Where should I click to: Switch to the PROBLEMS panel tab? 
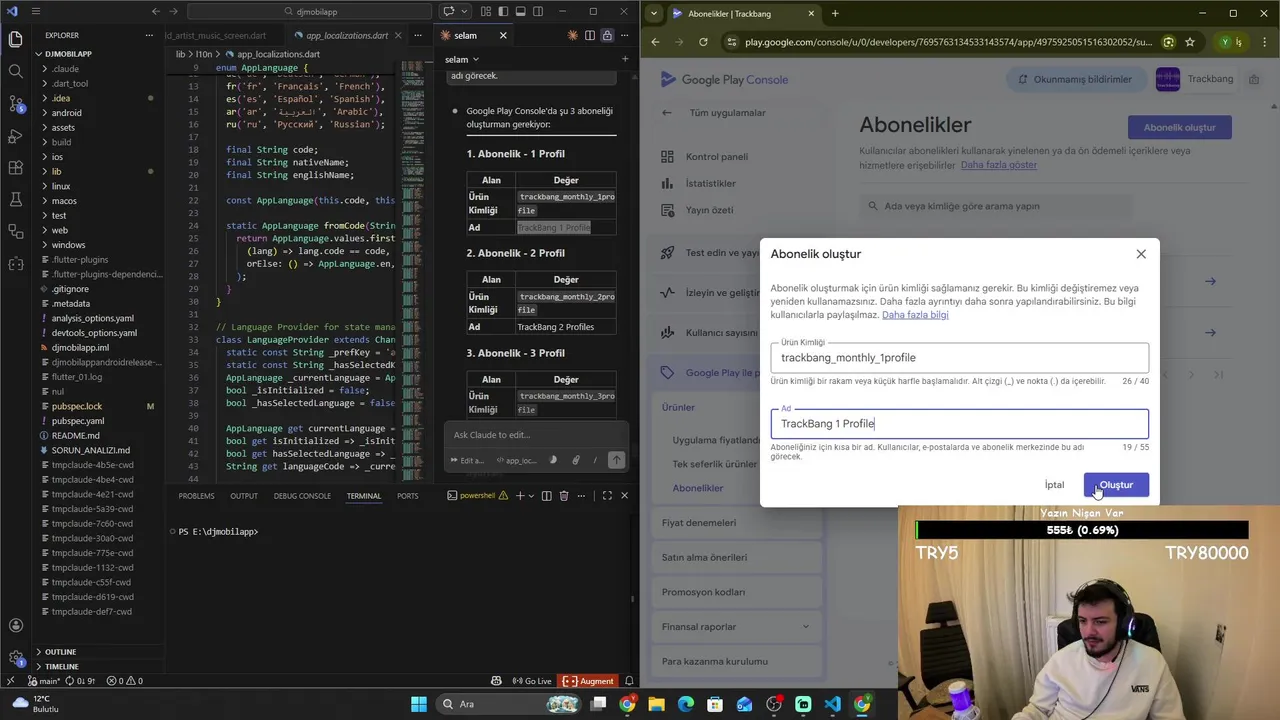[x=196, y=496]
